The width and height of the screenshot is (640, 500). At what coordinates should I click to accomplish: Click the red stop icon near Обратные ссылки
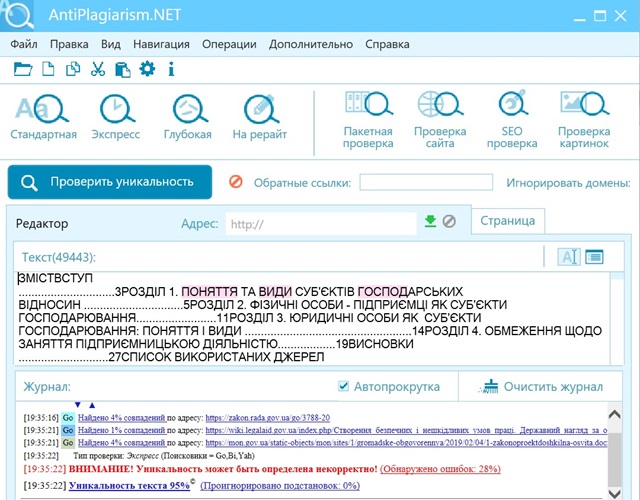pyautogui.click(x=236, y=181)
